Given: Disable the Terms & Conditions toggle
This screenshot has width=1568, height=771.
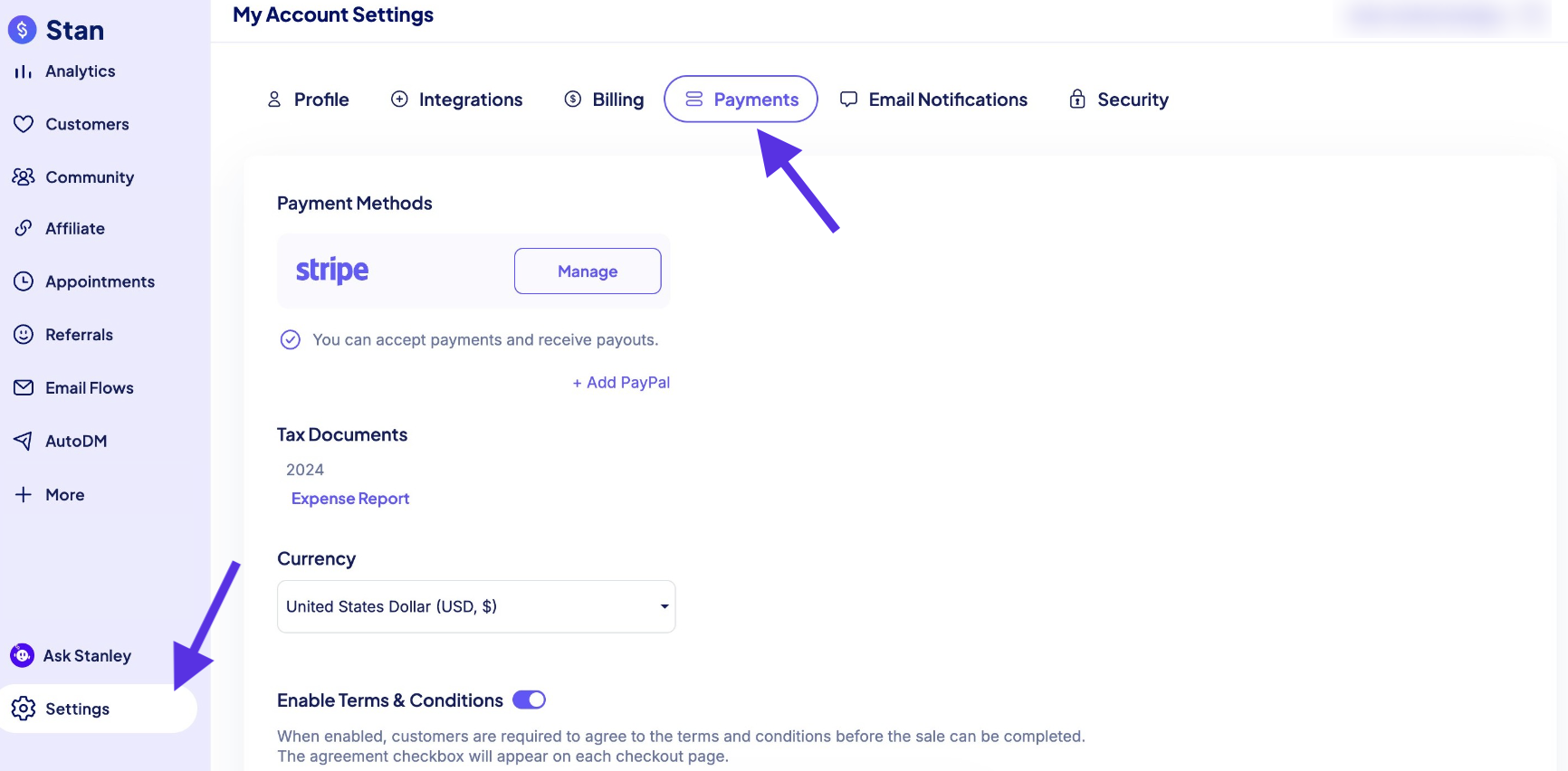Looking at the screenshot, I should 529,700.
